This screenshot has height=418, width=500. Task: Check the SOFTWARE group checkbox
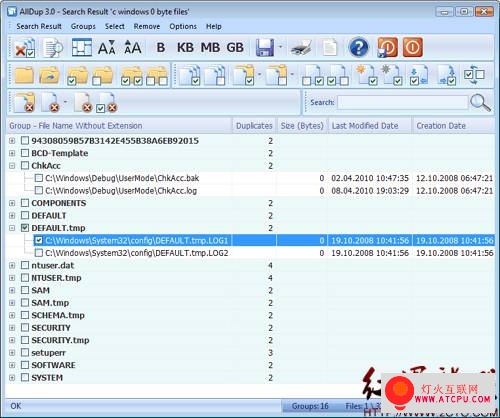pyautogui.click(x=25, y=365)
